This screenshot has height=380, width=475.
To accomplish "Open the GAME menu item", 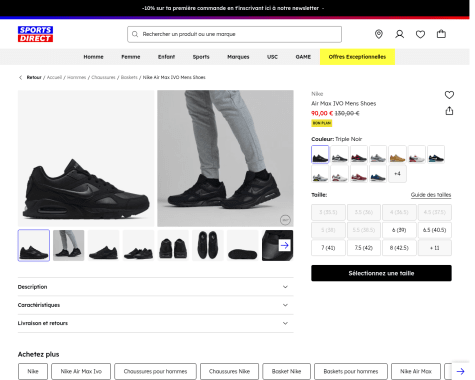I will pos(303,57).
